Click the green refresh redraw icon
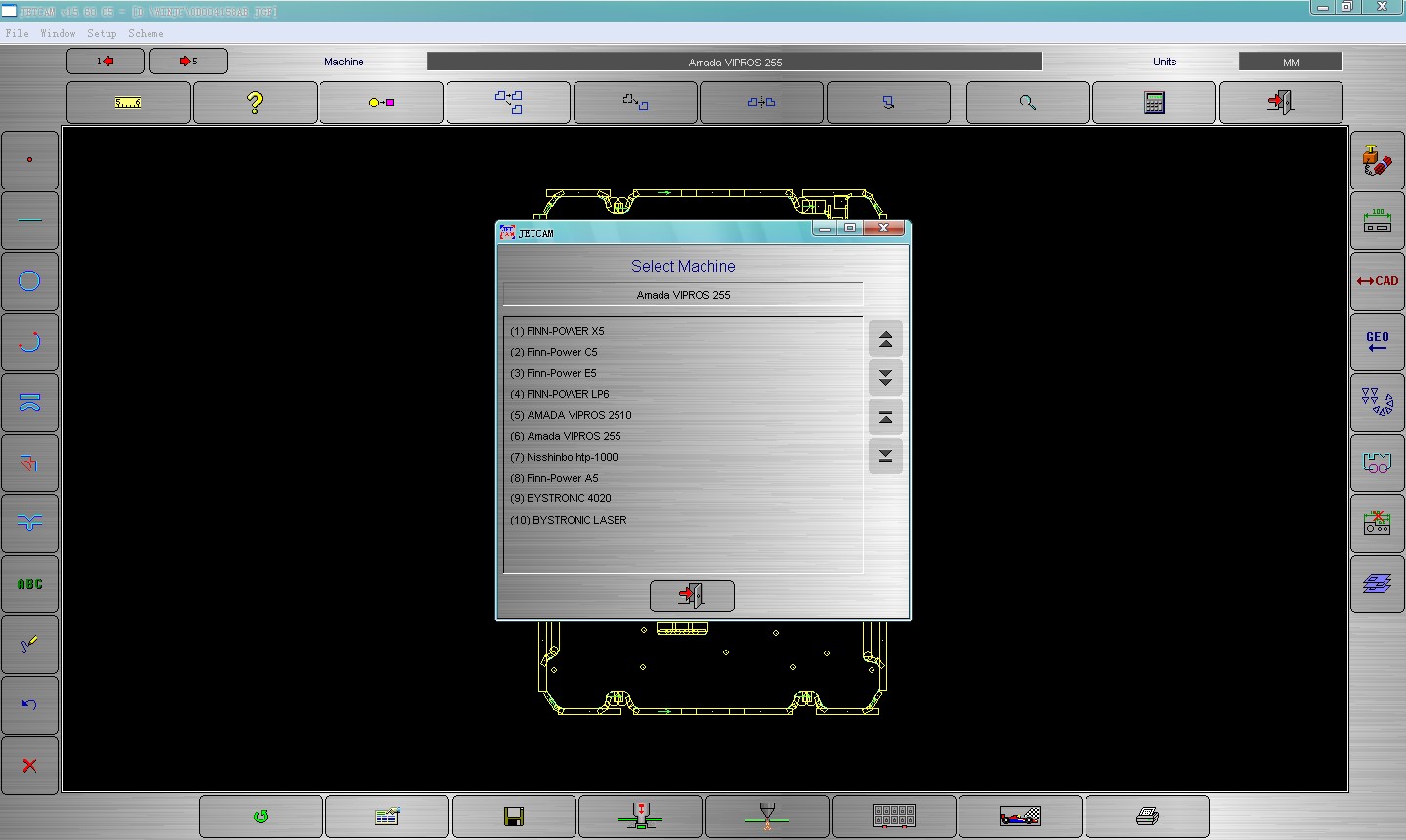 click(x=261, y=817)
